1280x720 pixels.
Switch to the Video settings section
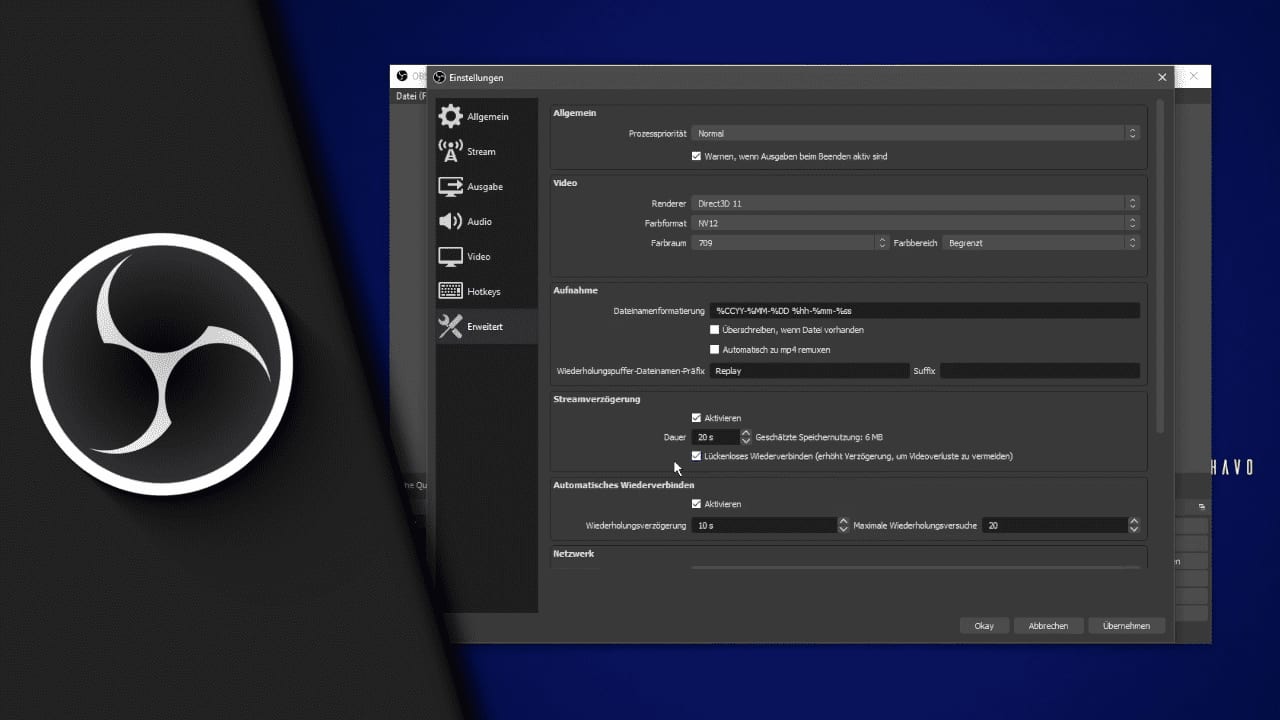tap(487, 257)
